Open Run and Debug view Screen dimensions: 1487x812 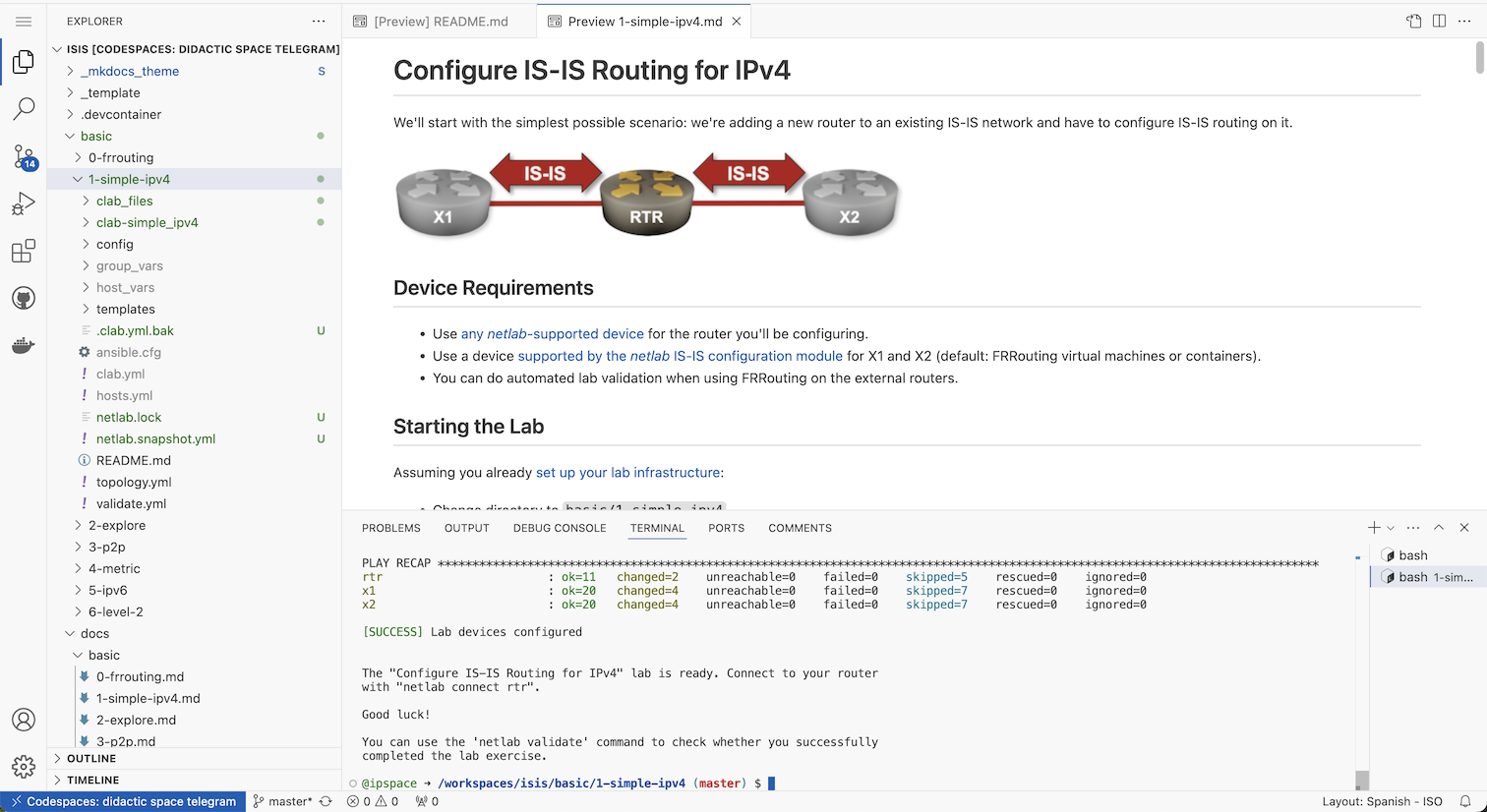point(24,203)
